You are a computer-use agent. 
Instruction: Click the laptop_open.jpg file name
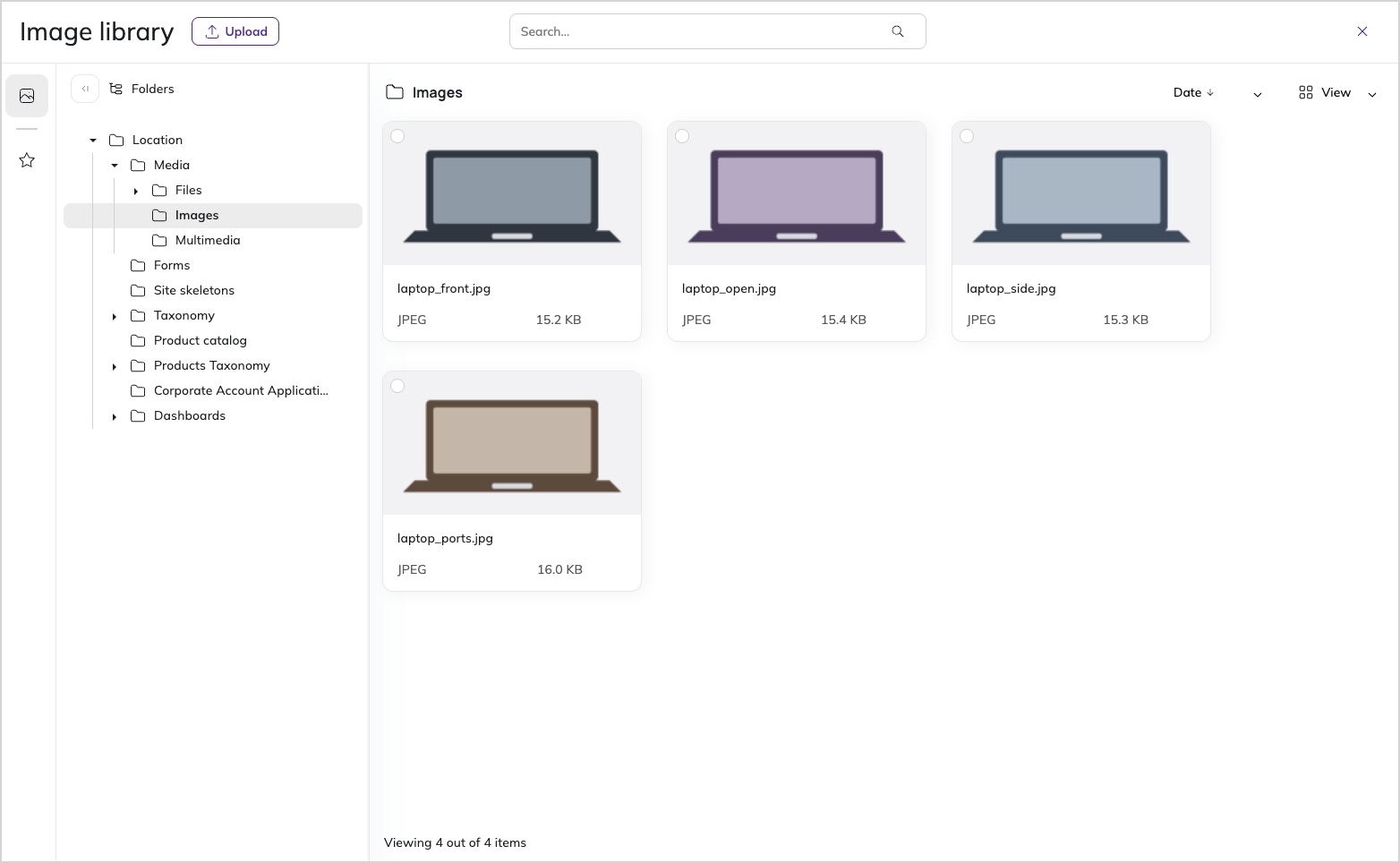(x=729, y=288)
